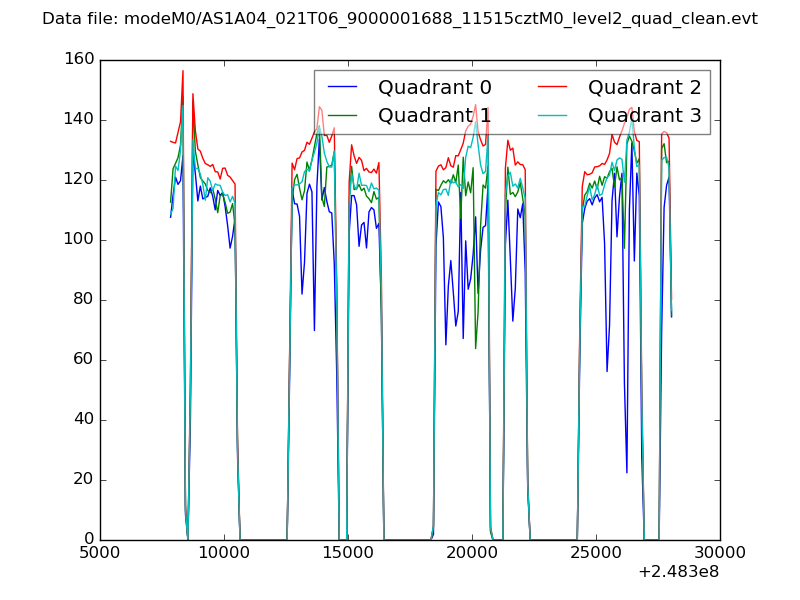Click the 25000 x-axis tick label
Screen dimensions: 800x600
(596, 552)
